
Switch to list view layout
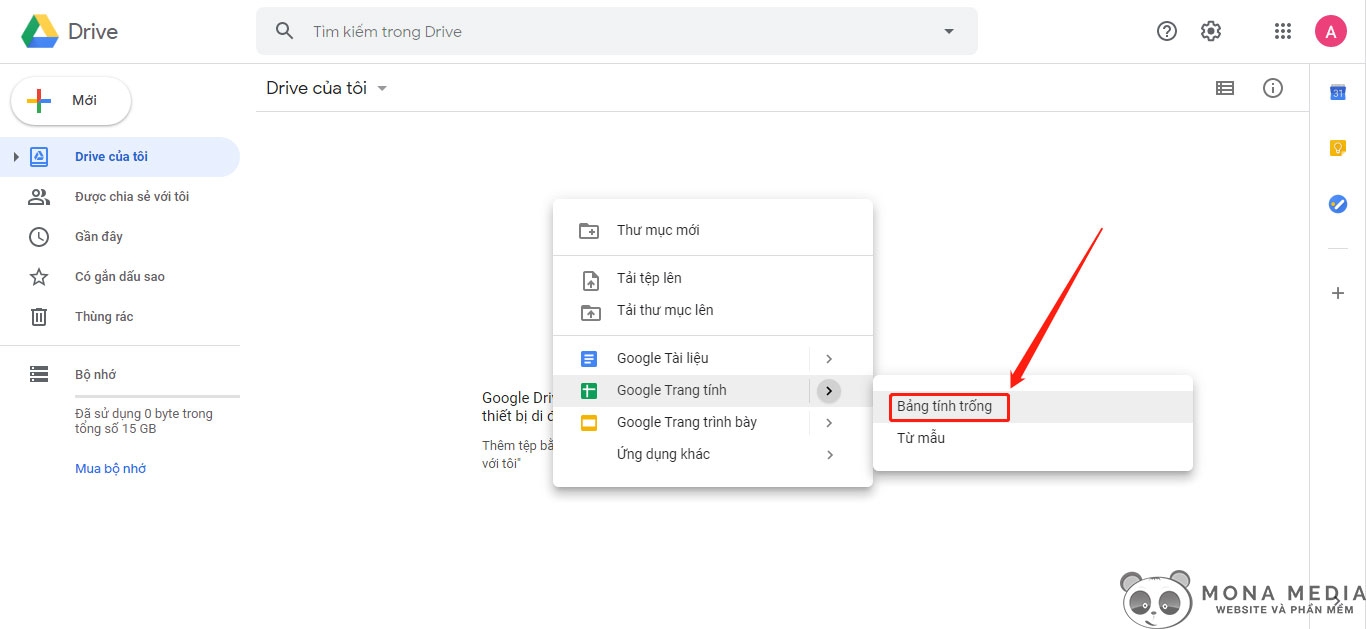1225,88
